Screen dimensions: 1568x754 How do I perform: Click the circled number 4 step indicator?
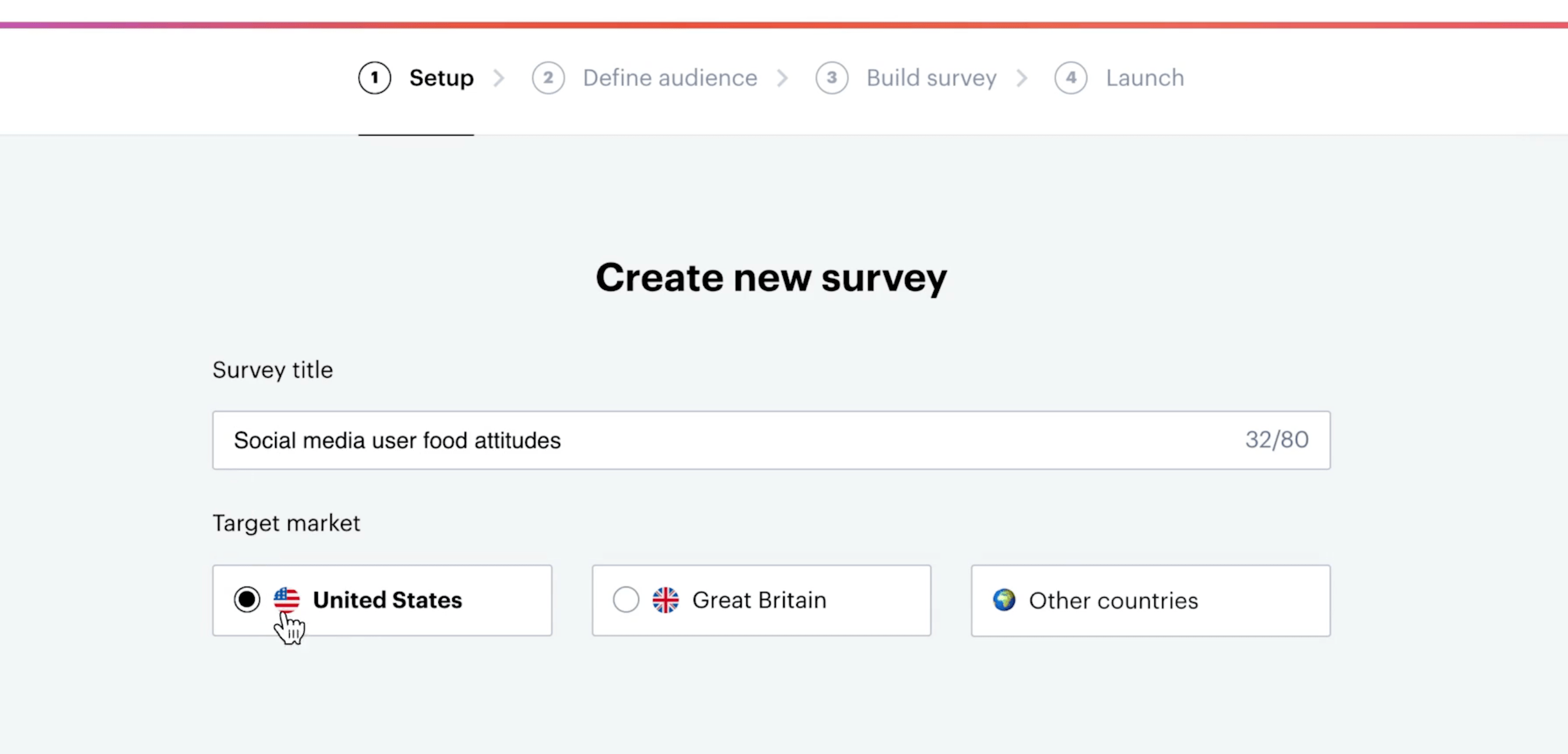1071,77
